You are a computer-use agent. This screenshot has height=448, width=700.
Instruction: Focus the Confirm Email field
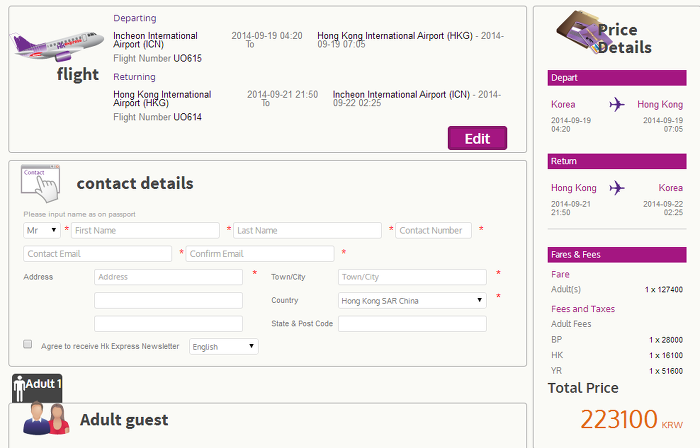click(x=260, y=253)
